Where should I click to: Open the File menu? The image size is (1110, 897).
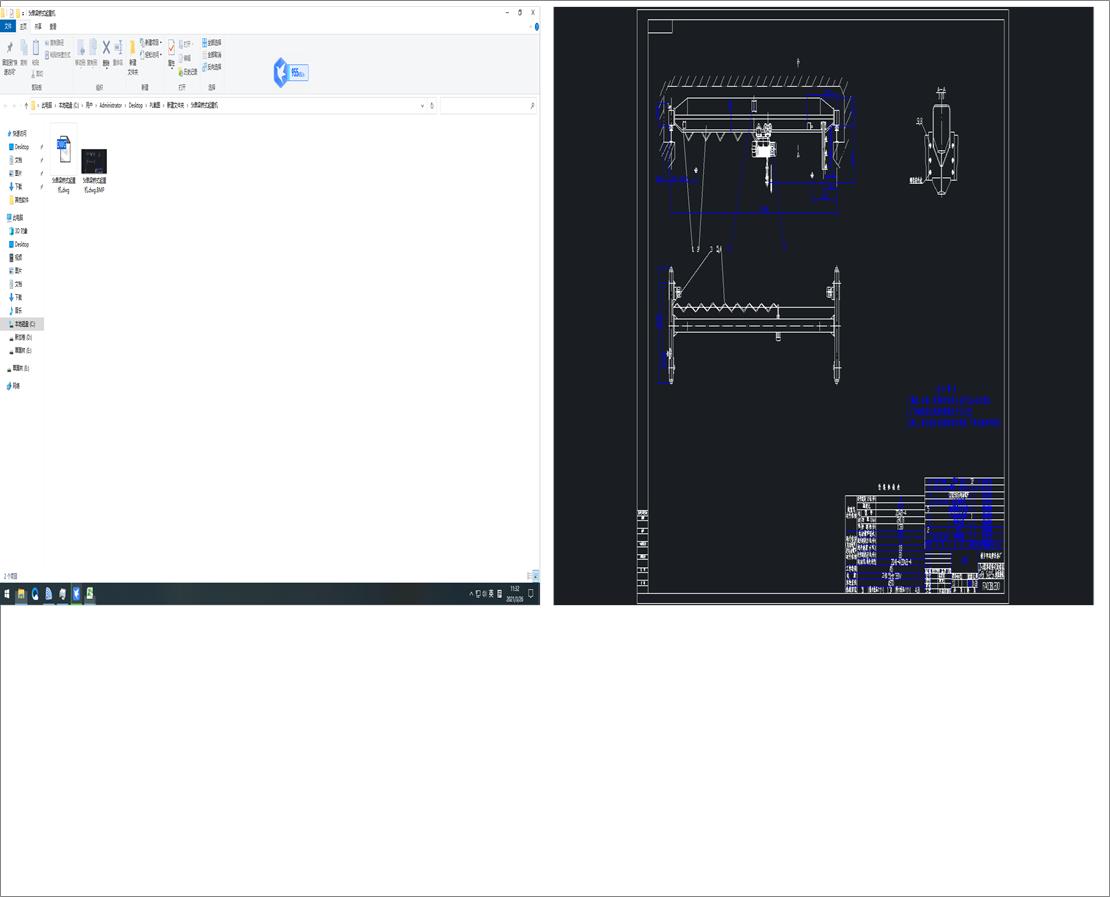click(x=9, y=26)
